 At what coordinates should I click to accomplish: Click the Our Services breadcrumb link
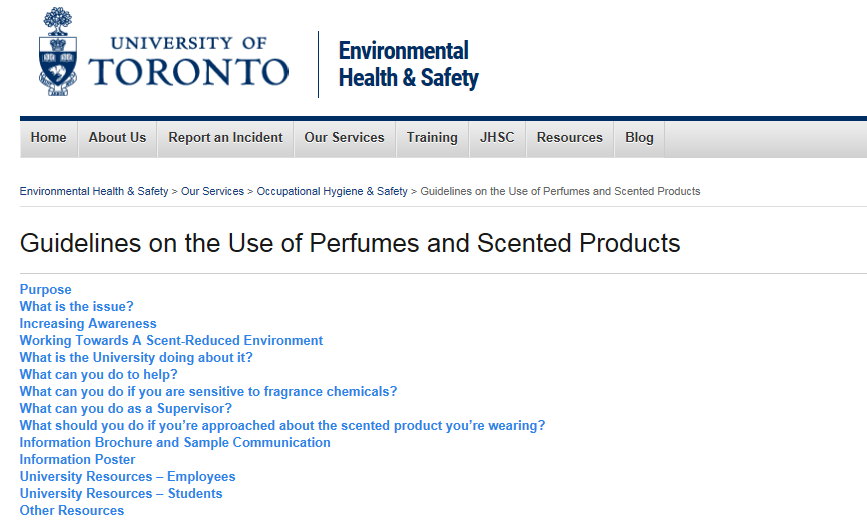(x=212, y=191)
